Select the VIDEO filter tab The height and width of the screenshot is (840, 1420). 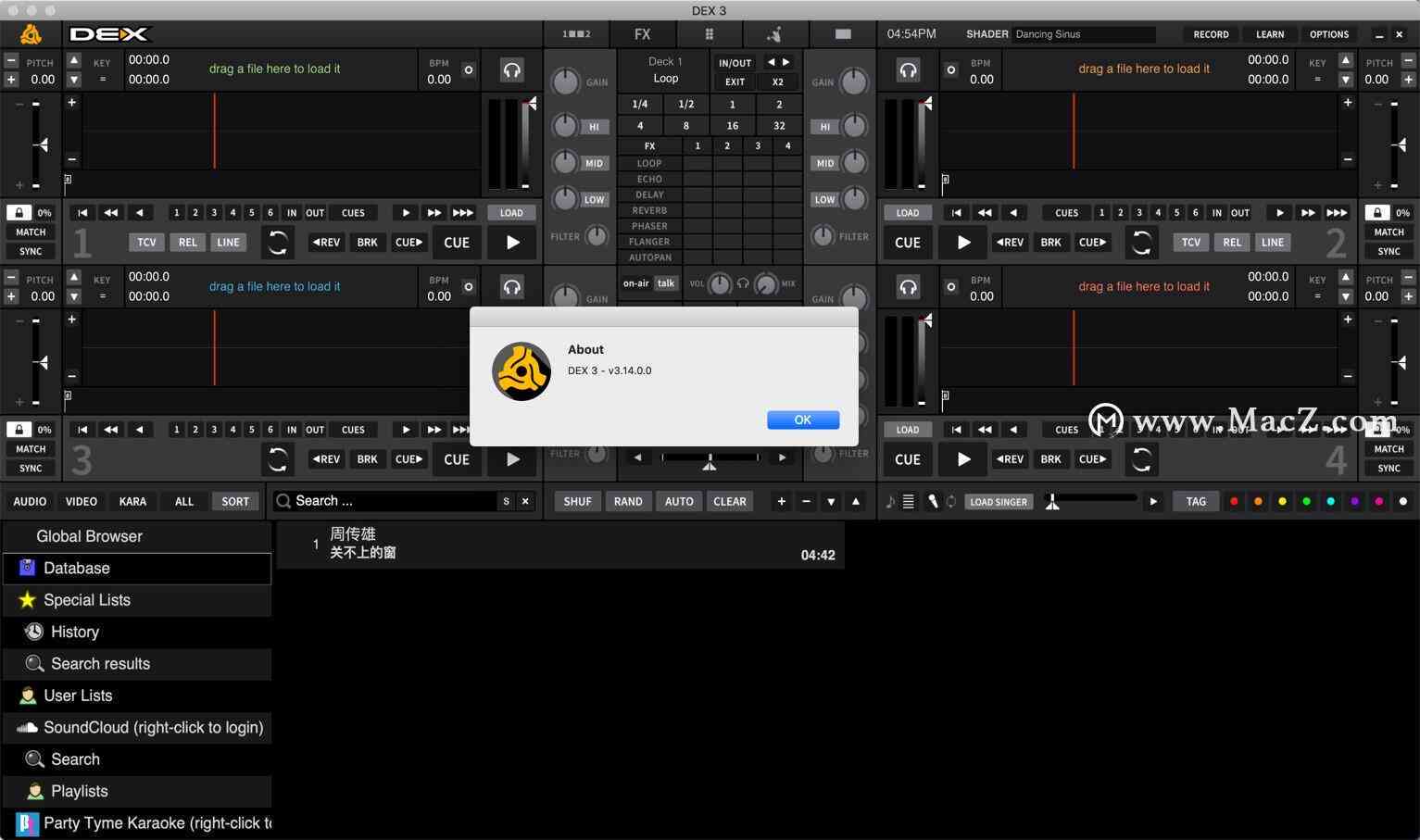tap(82, 501)
